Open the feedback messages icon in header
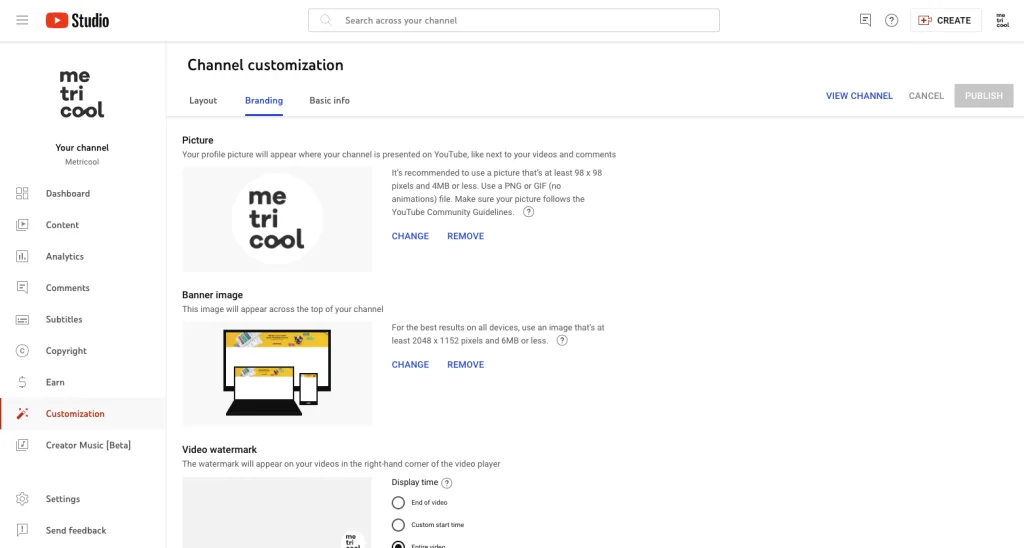1024x548 pixels. (x=865, y=20)
